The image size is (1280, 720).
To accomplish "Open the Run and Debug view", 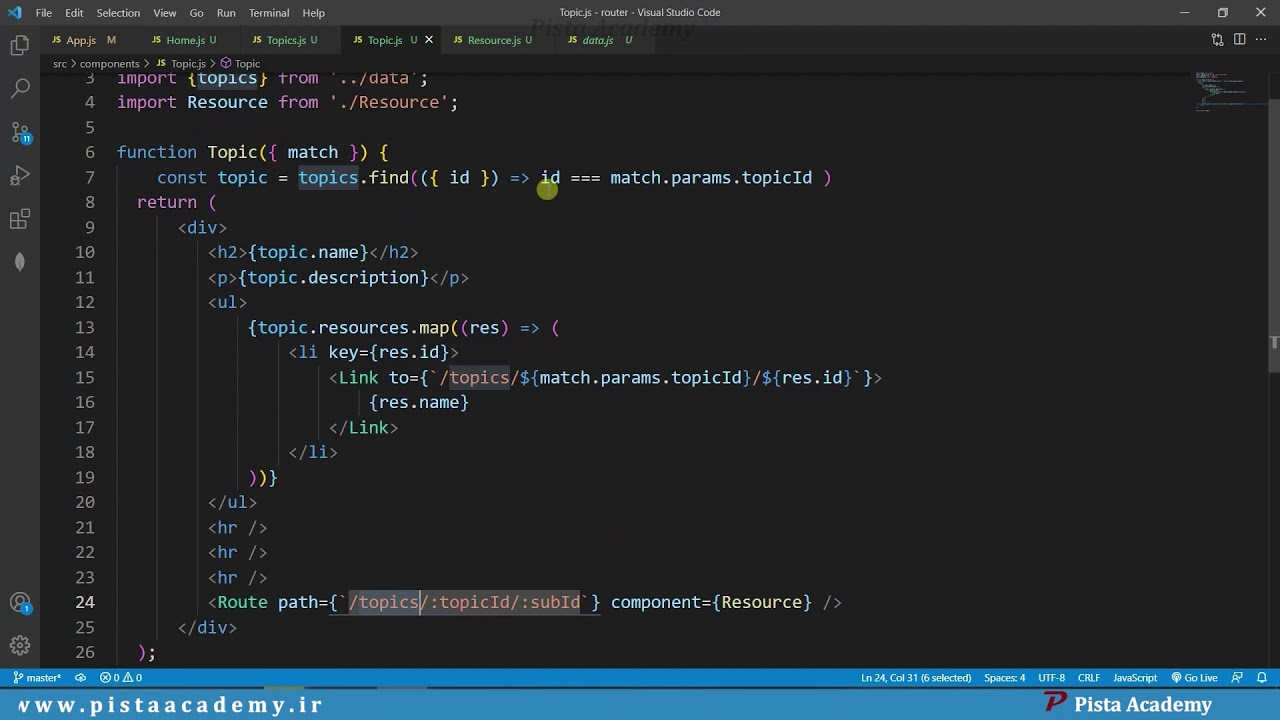I will 20,176.
